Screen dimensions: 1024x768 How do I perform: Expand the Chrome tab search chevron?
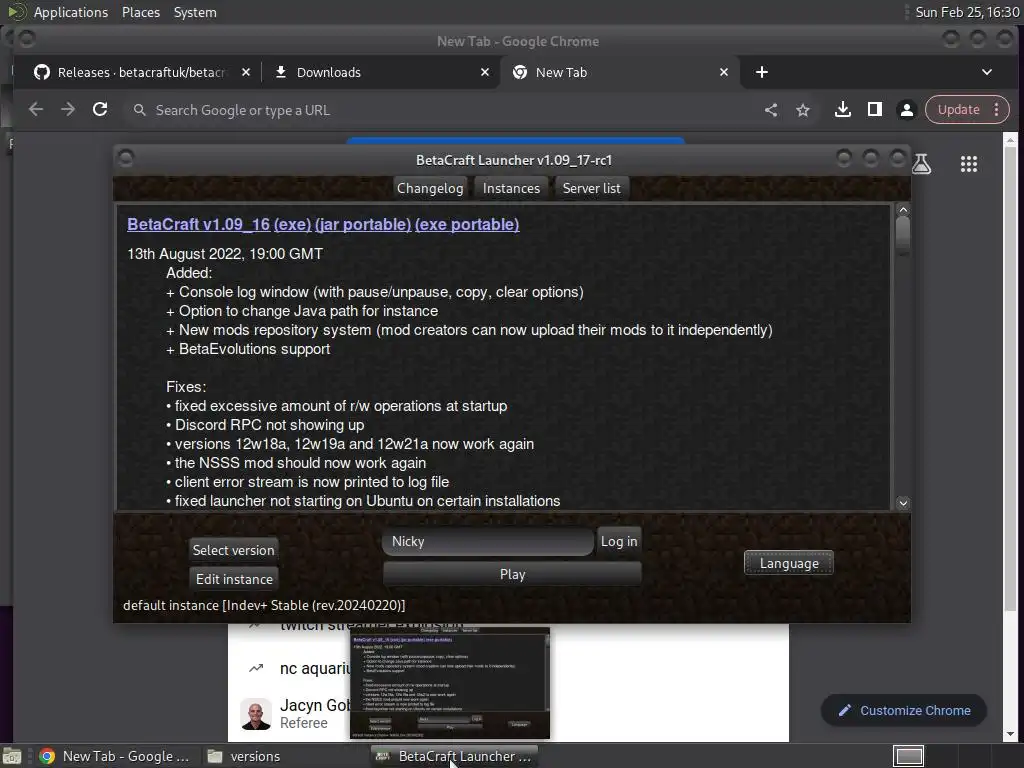click(x=987, y=72)
